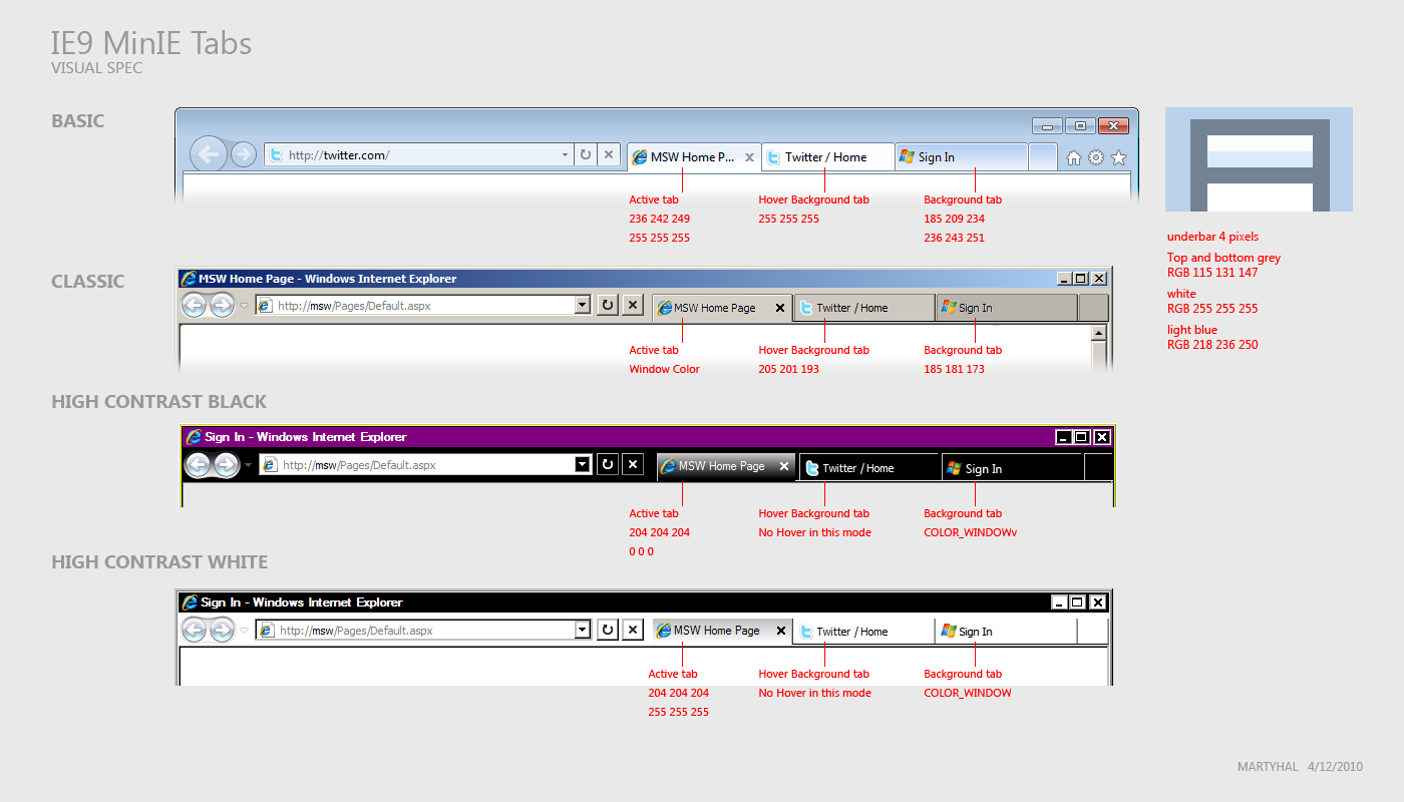
Task: Click Forward arrow in Basic browser
Action: pyautogui.click(x=243, y=154)
